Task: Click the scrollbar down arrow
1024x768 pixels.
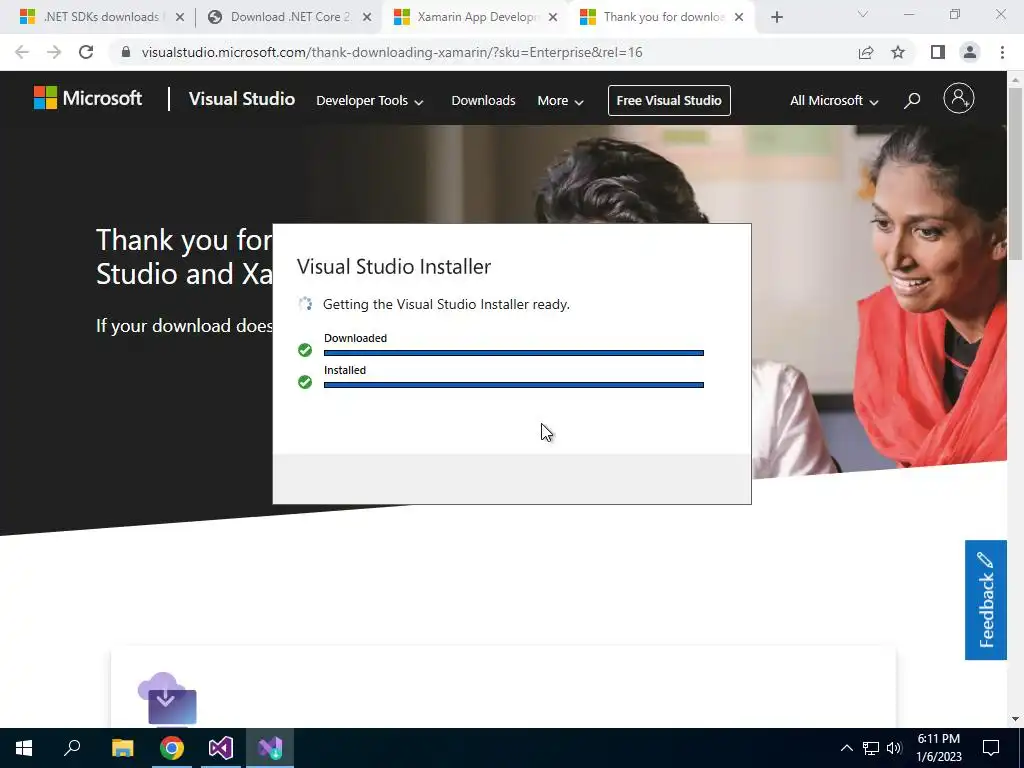Action: point(1016,719)
